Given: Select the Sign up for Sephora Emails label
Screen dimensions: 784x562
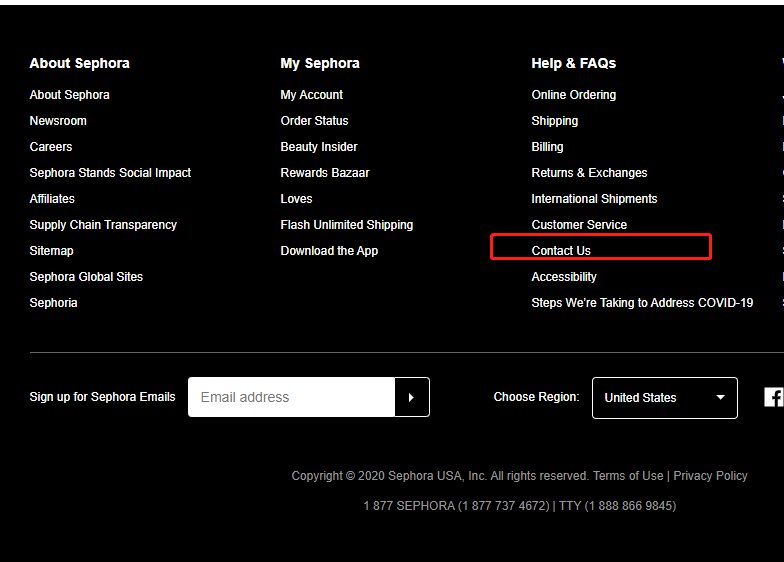Looking at the screenshot, I should [x=102, y=397].
